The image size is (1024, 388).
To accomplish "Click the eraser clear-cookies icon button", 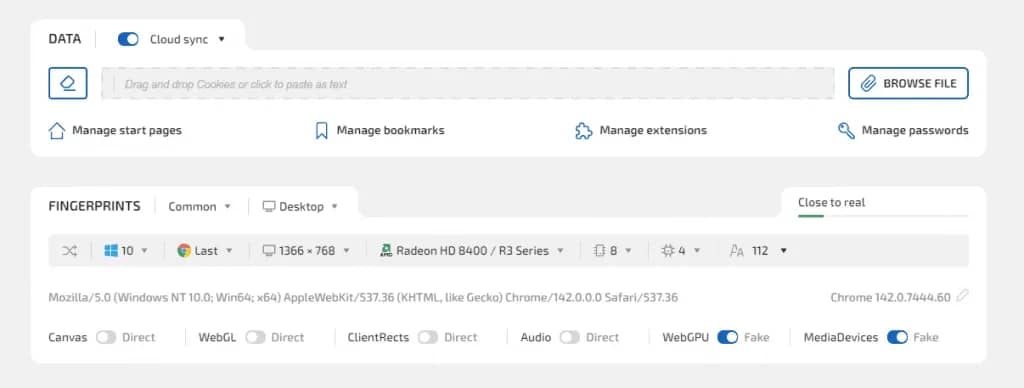I will (x=68, y=84).
